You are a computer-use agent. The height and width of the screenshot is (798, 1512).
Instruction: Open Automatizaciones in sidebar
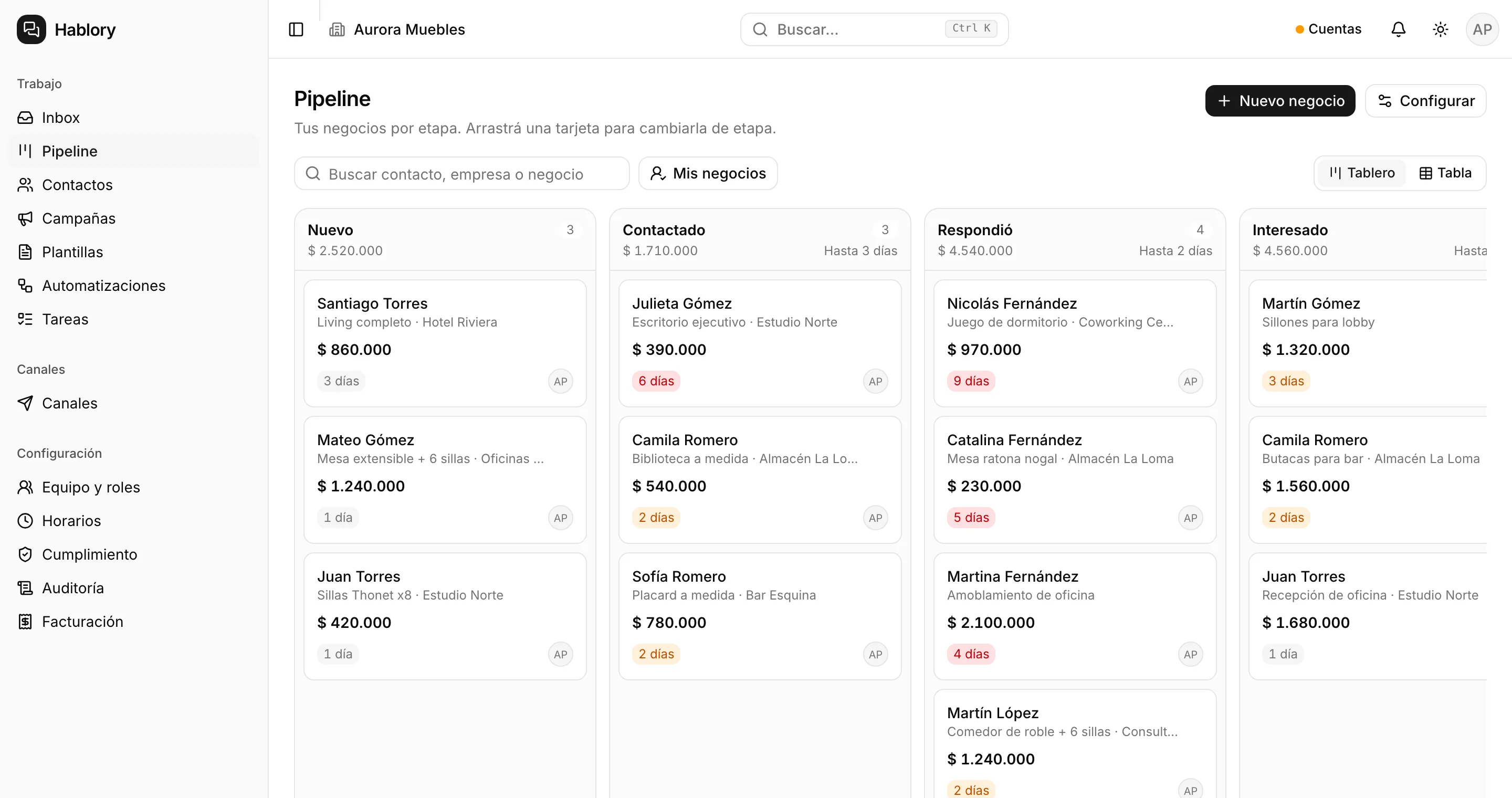pyautogui.click(x=134, y=286)
